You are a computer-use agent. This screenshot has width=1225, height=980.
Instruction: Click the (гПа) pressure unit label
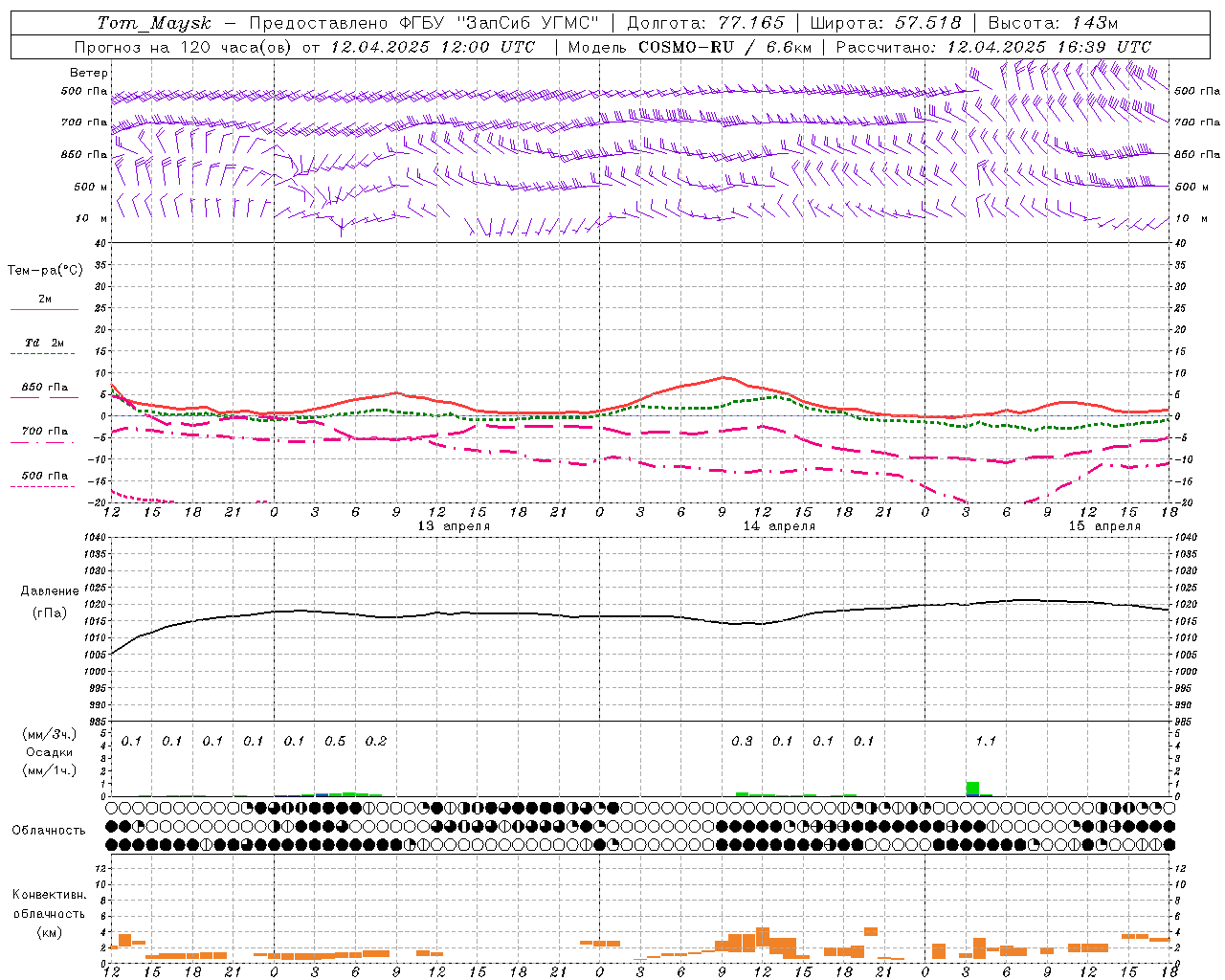[50, 612]
